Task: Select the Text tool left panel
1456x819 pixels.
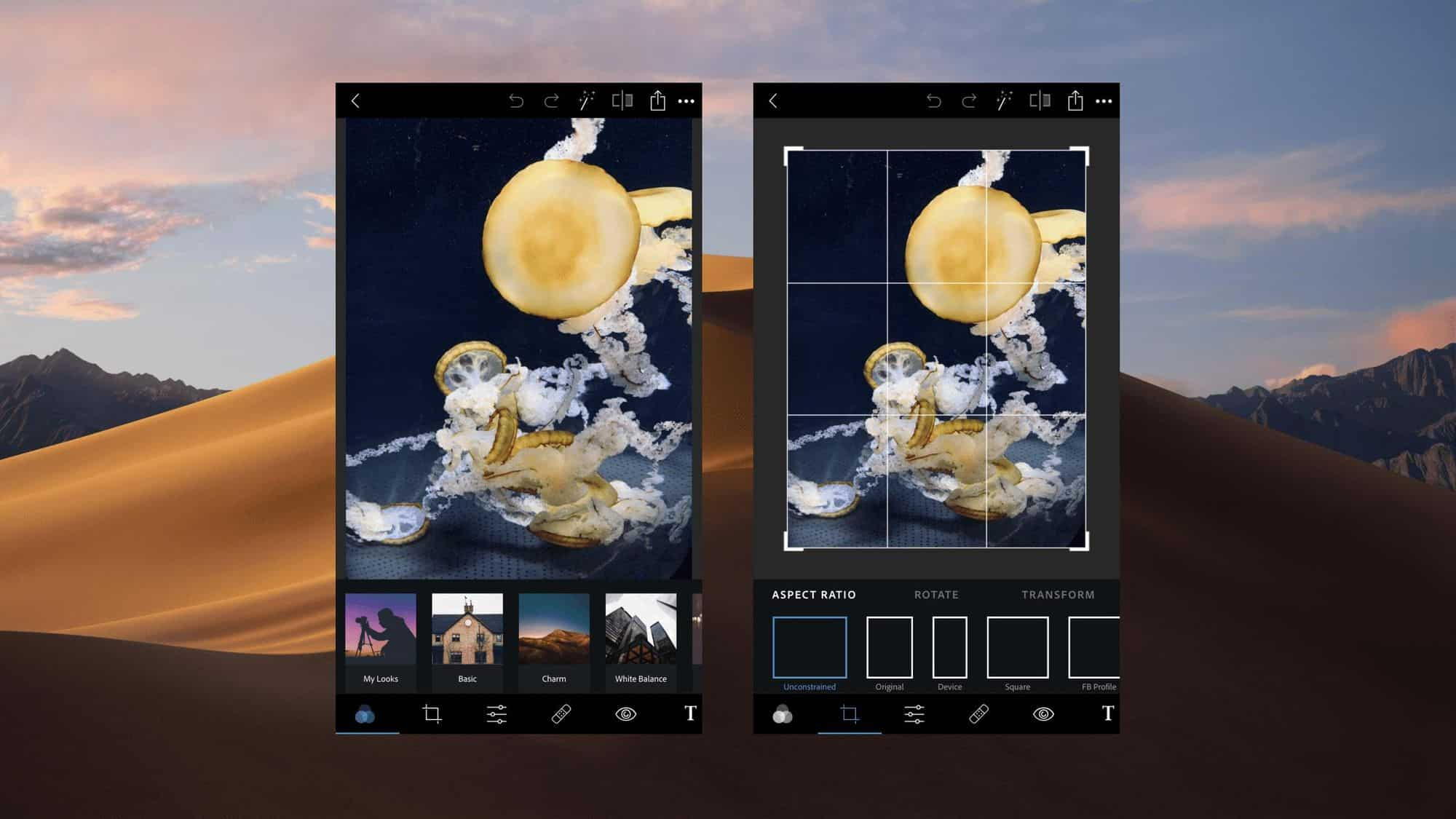Action: tap(692, 714)
